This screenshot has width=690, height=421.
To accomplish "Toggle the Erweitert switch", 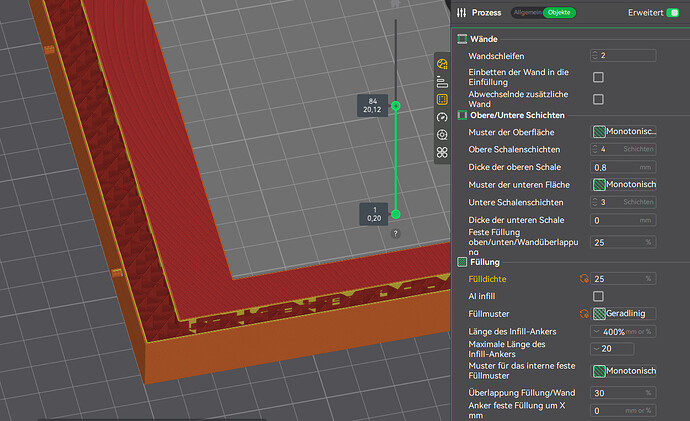I will [672, 13].
